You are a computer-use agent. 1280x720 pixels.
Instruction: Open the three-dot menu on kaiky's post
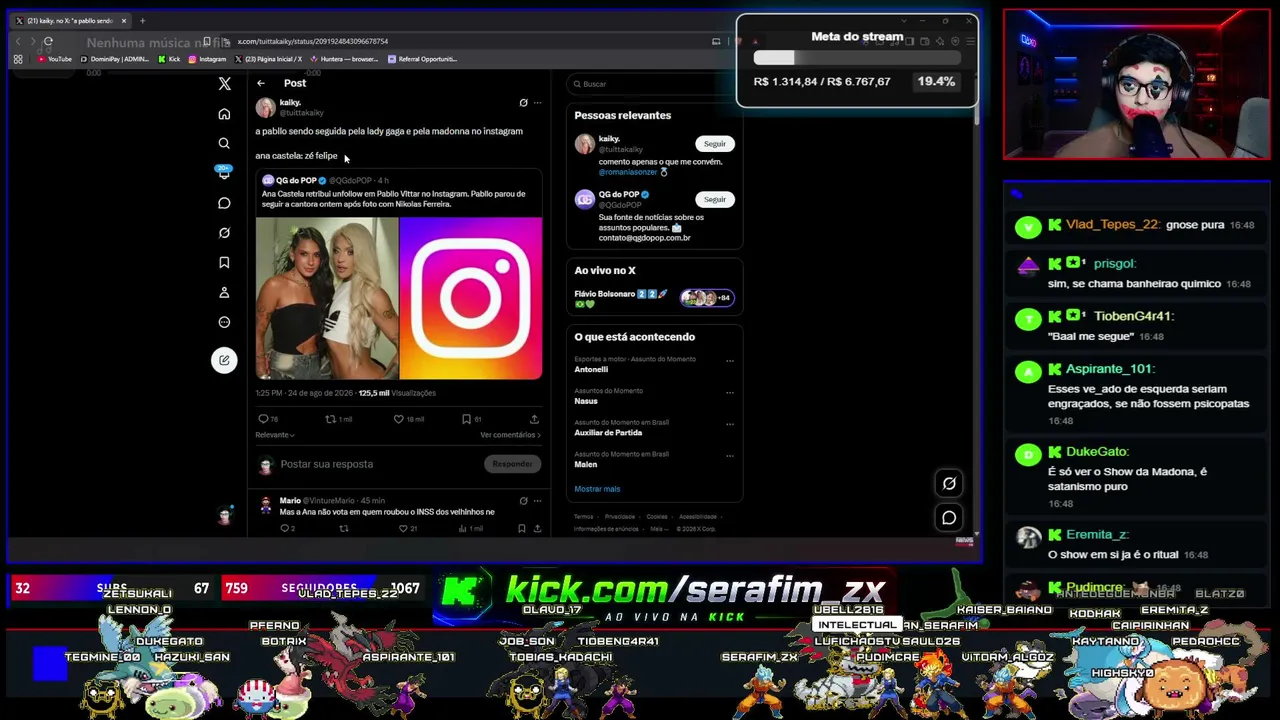(x=537, y=102)
